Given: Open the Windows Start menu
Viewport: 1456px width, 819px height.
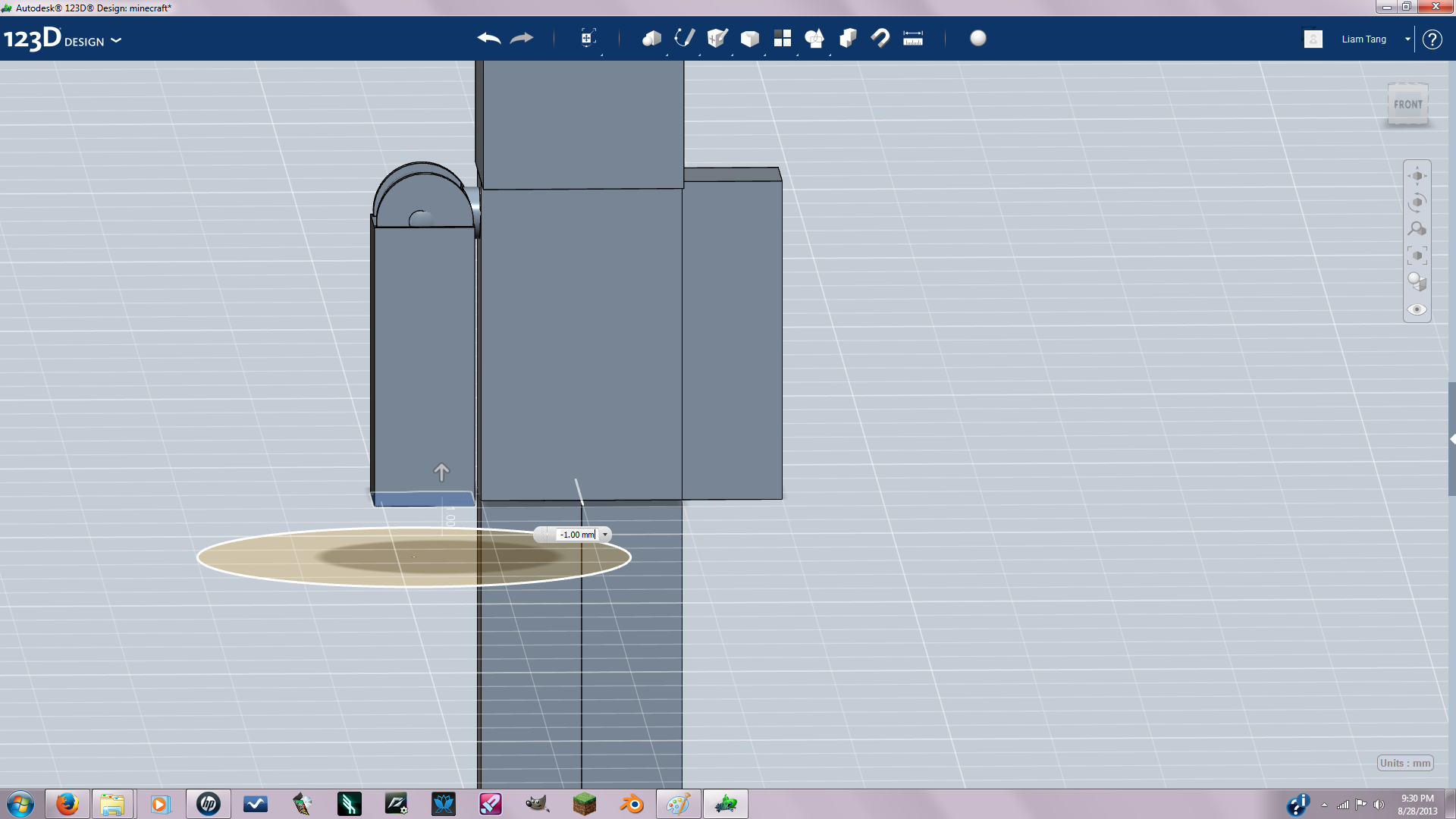Looking at the screenshot, I should click(x=20, y=804).
